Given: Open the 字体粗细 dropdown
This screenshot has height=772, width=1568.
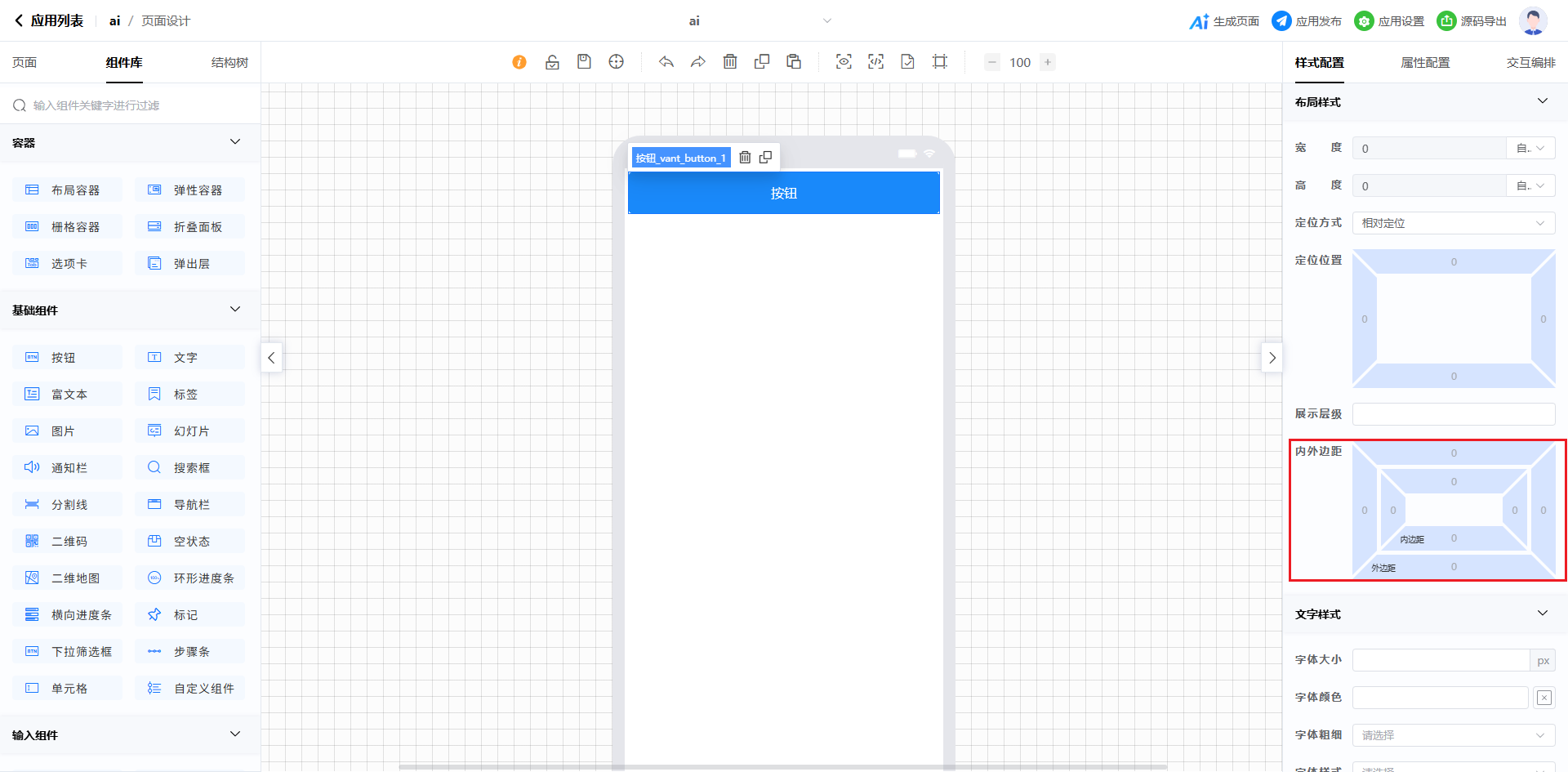Looking at the screenshot, I should pos(1453,735).
